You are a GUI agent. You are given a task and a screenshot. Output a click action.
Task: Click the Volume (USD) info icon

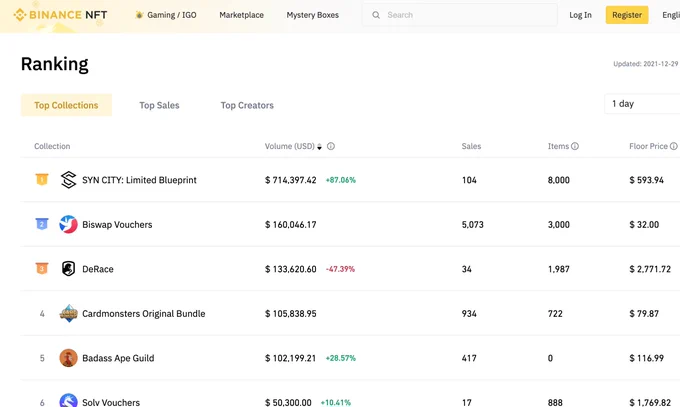click(331, 146)
